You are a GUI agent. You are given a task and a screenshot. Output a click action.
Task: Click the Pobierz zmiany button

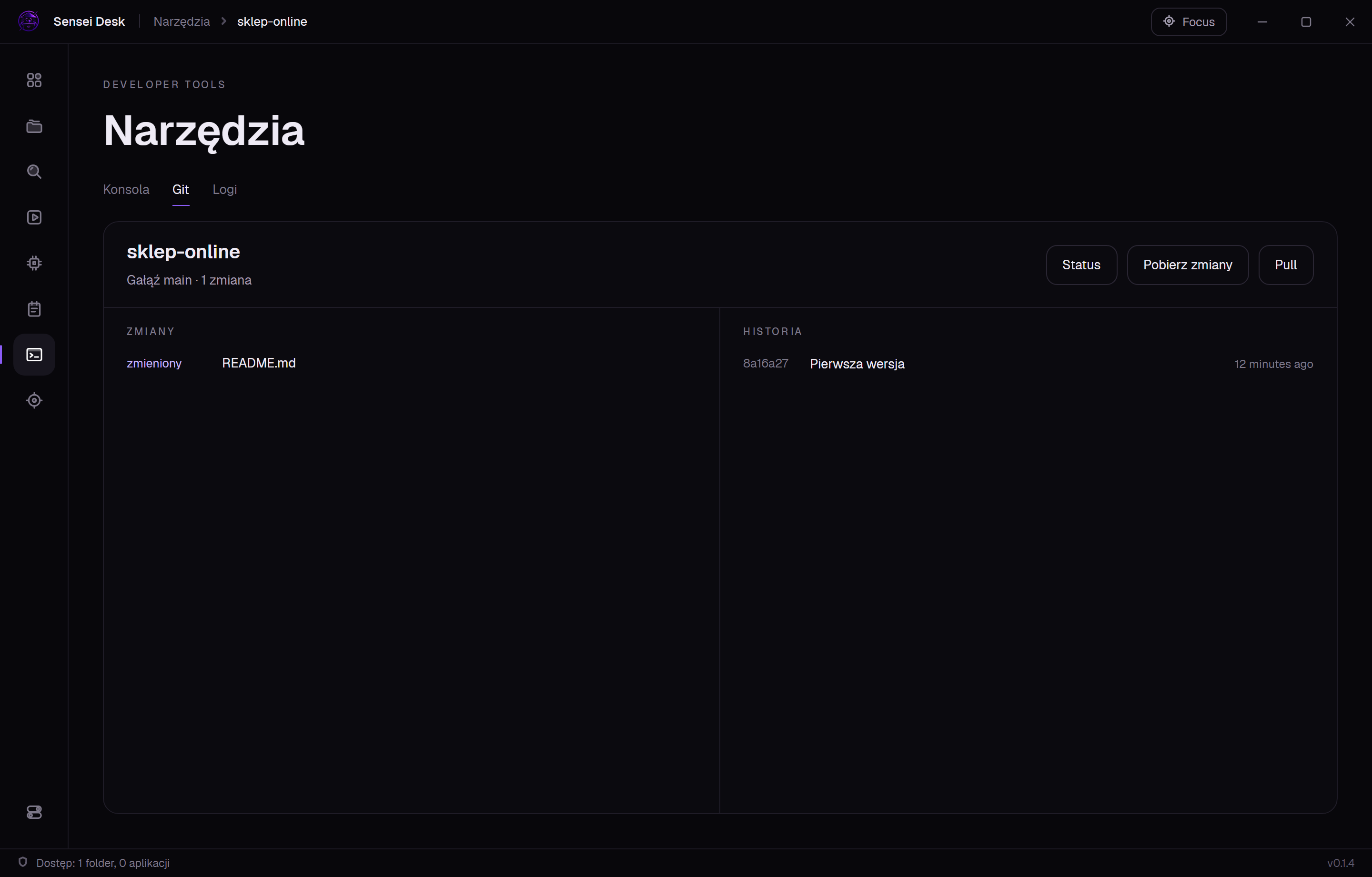tap(1187, 265)
